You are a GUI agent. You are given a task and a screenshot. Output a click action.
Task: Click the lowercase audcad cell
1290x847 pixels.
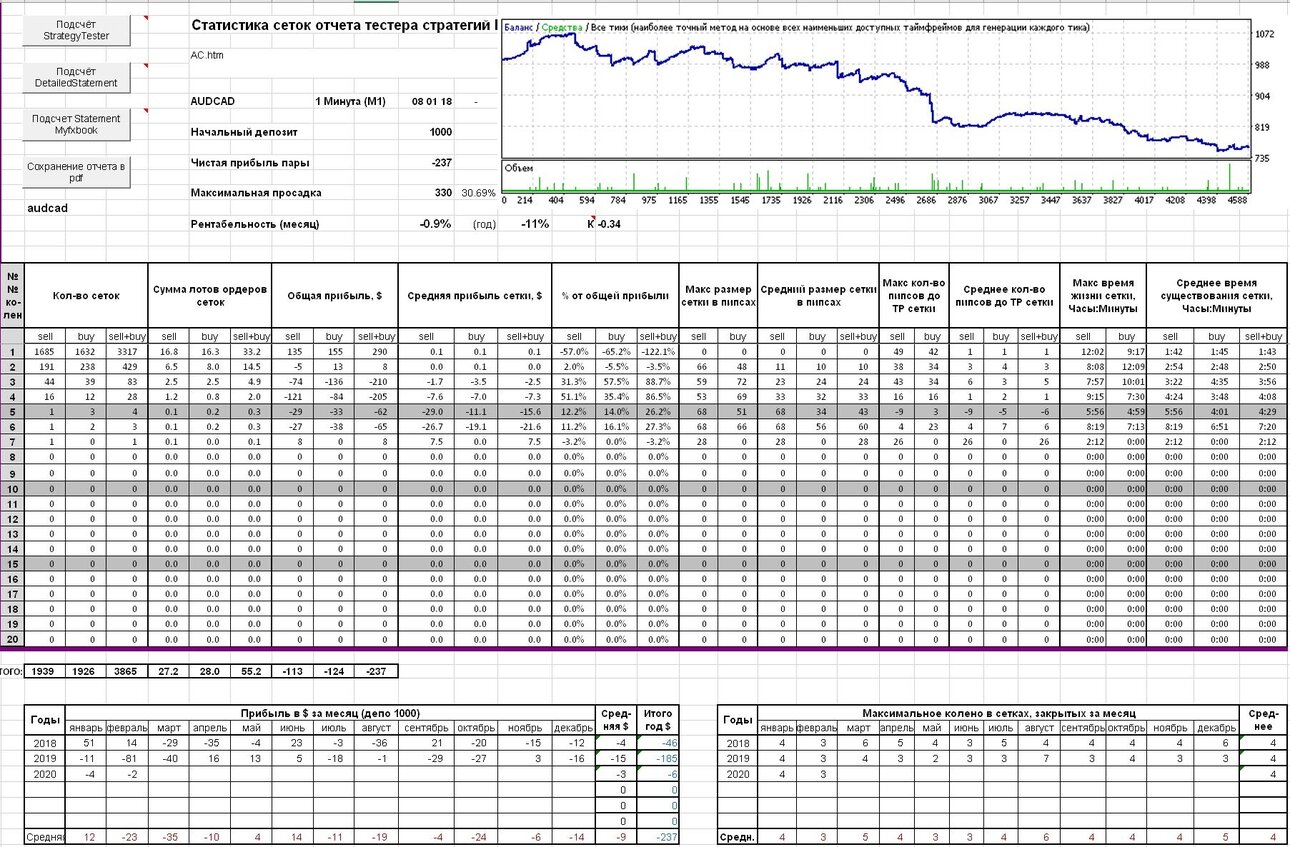(48, 208)
